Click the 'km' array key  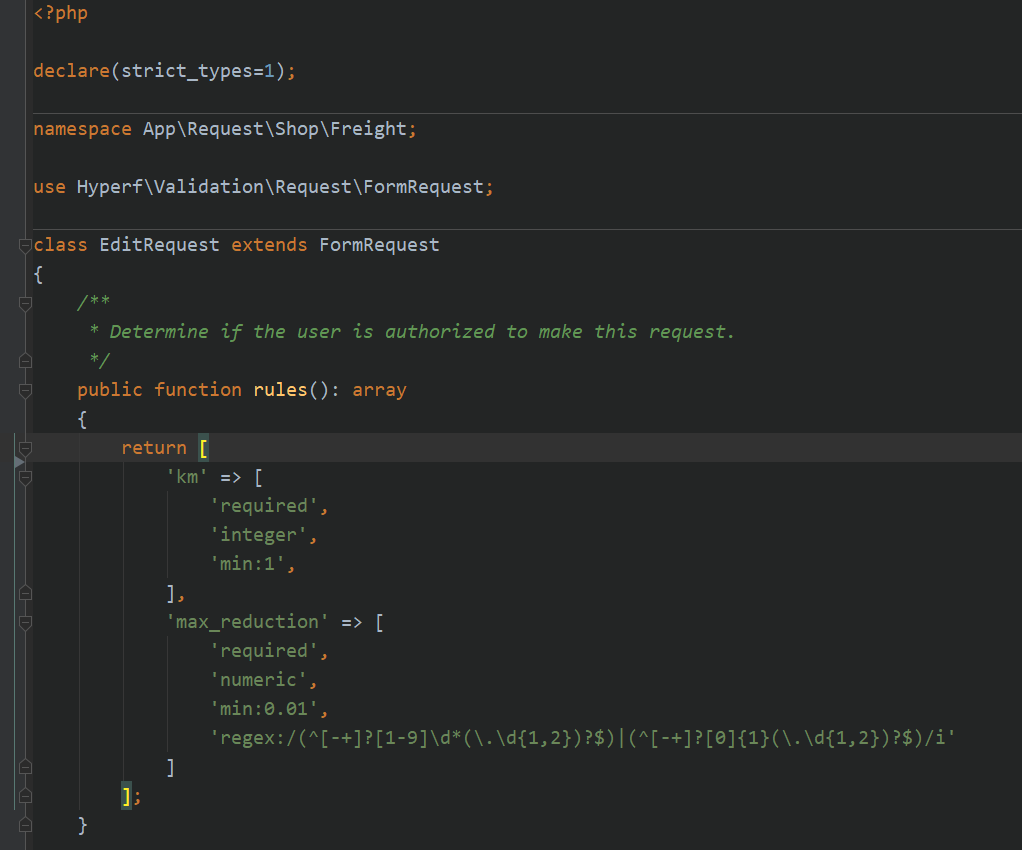(187, 477)
